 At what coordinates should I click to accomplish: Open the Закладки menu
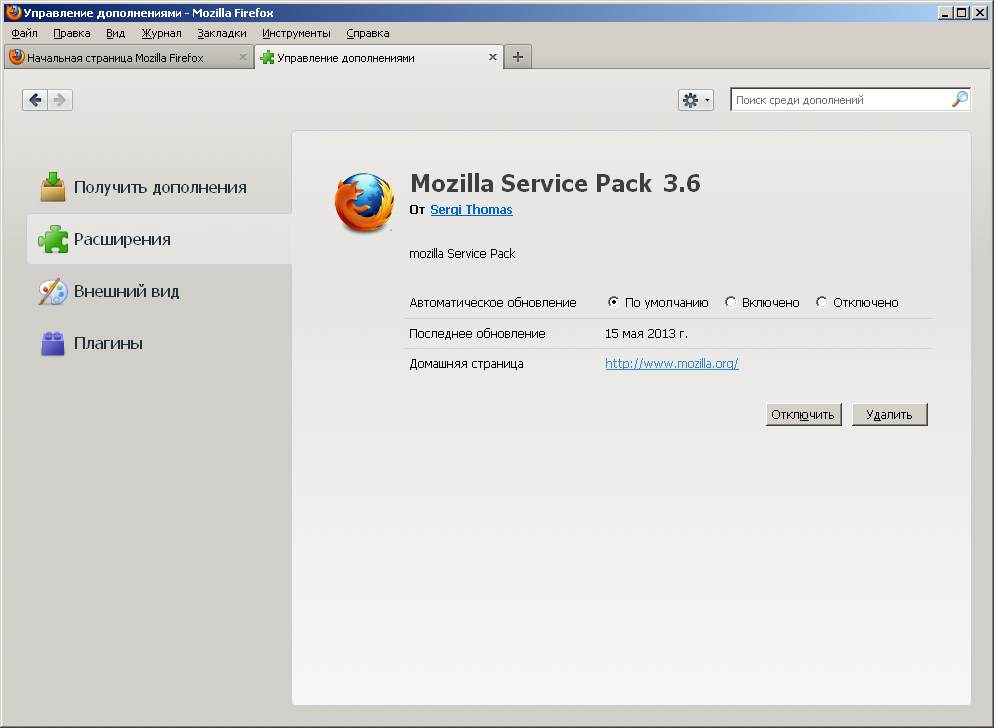(x=222, y=33)
